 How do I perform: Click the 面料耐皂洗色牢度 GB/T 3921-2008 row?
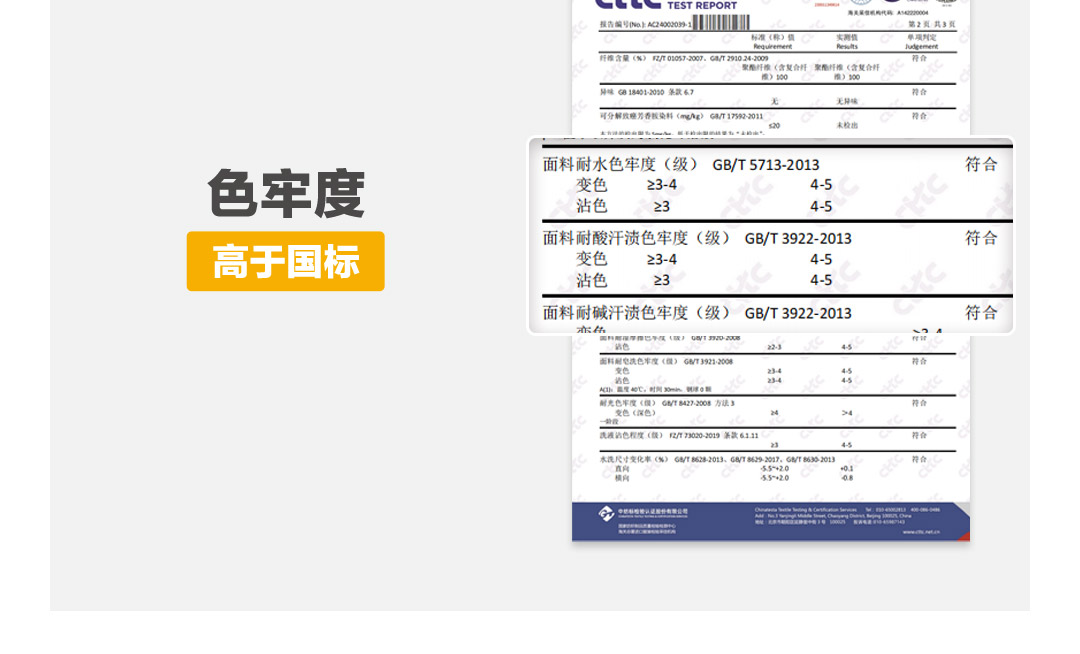tap(666, 361)
